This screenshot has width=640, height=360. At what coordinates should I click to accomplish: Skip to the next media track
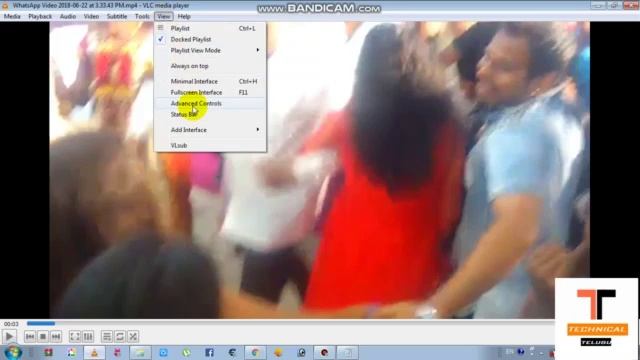[56, 336]
